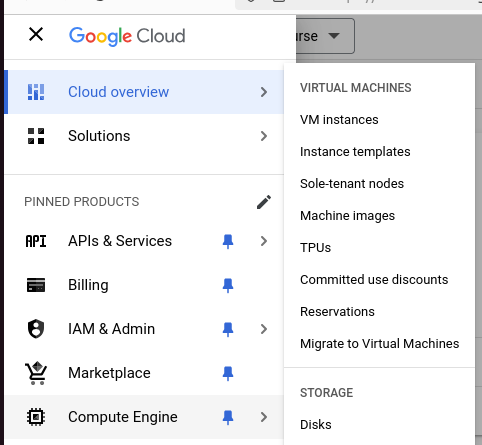Open Compute Engine
The width and height of the screenshot is (482, 445).
click(x=144, y=417)
